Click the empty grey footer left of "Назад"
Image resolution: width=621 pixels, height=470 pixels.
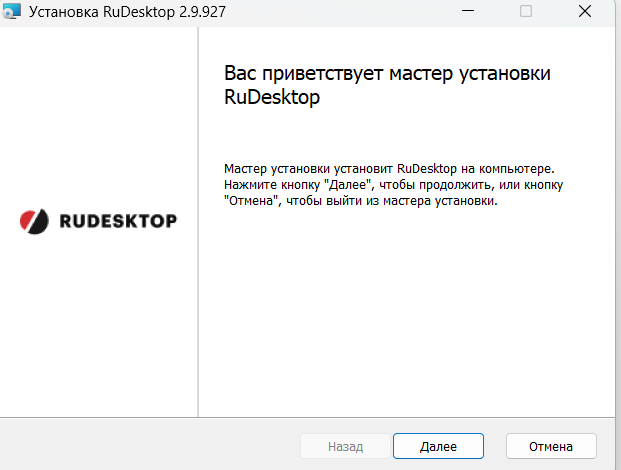tap(150, 446)
